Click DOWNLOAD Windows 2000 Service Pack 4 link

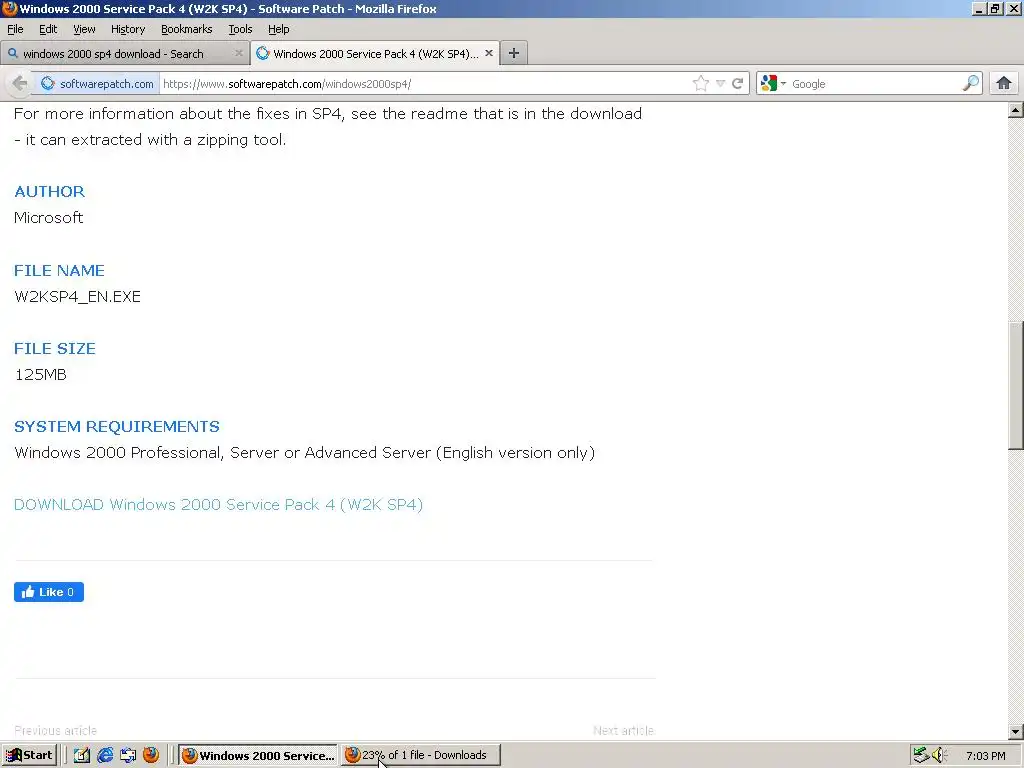(218, 505)
